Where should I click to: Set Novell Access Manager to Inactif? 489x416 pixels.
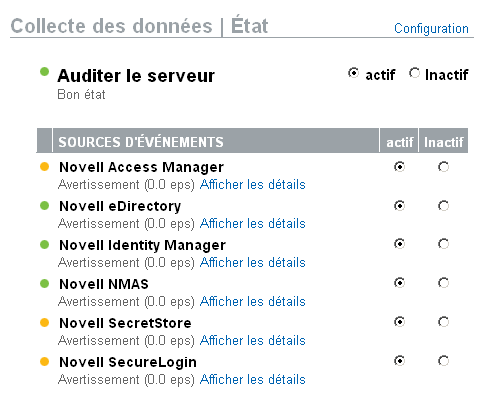[x=443, y=167]
